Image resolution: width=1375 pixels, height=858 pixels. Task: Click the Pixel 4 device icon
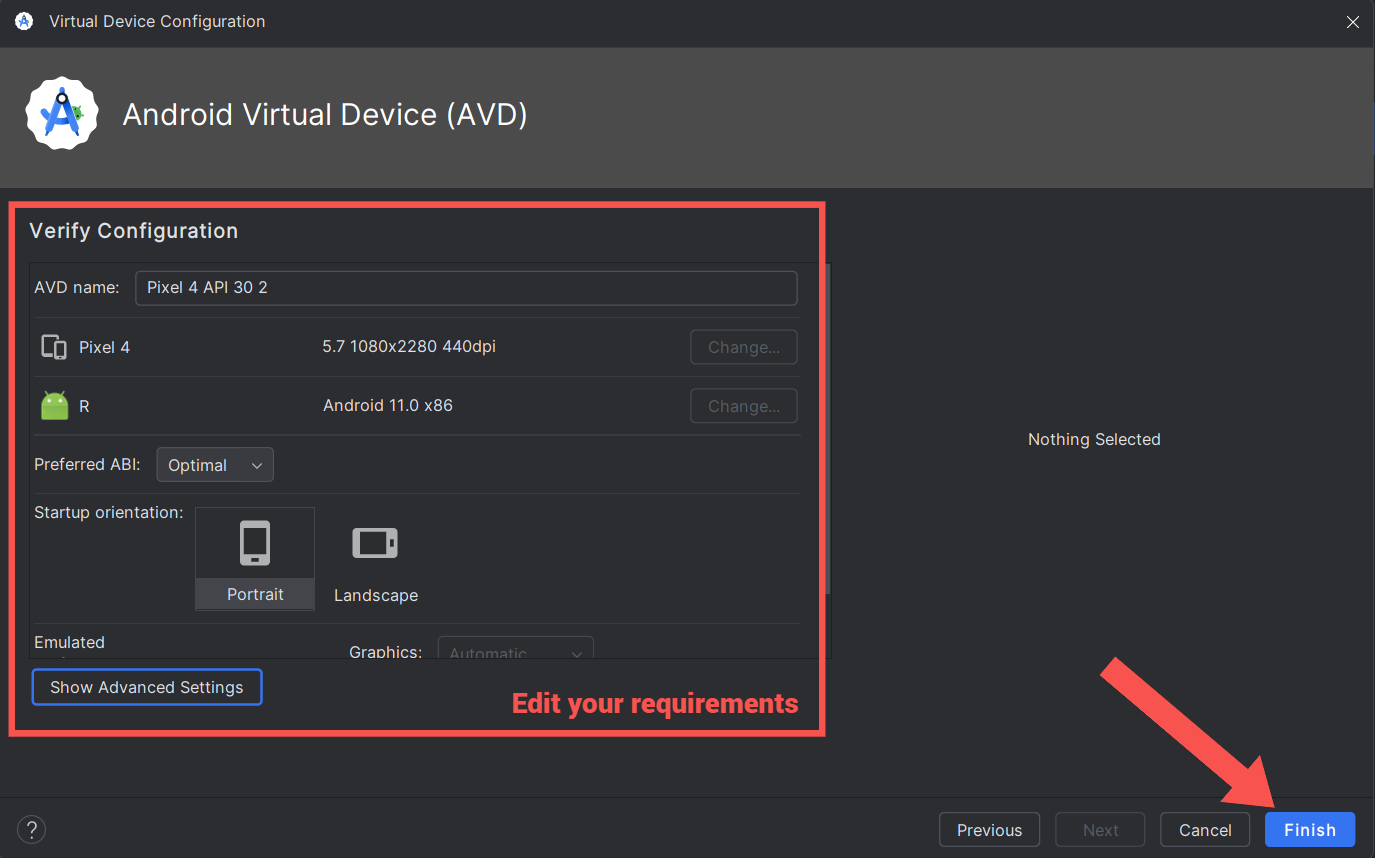pos(54,347)
